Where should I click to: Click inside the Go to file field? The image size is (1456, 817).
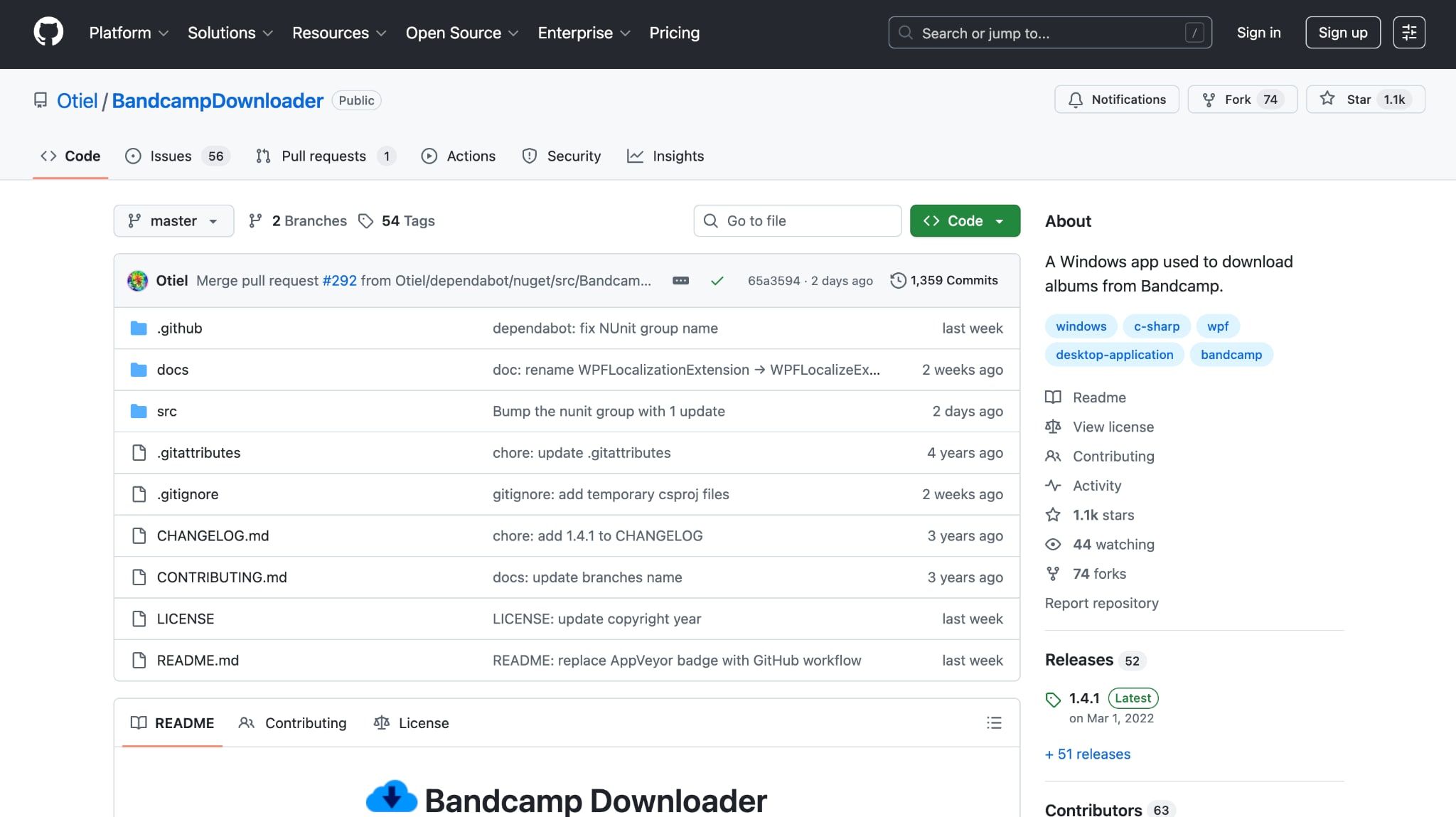(x=796, y=220)
